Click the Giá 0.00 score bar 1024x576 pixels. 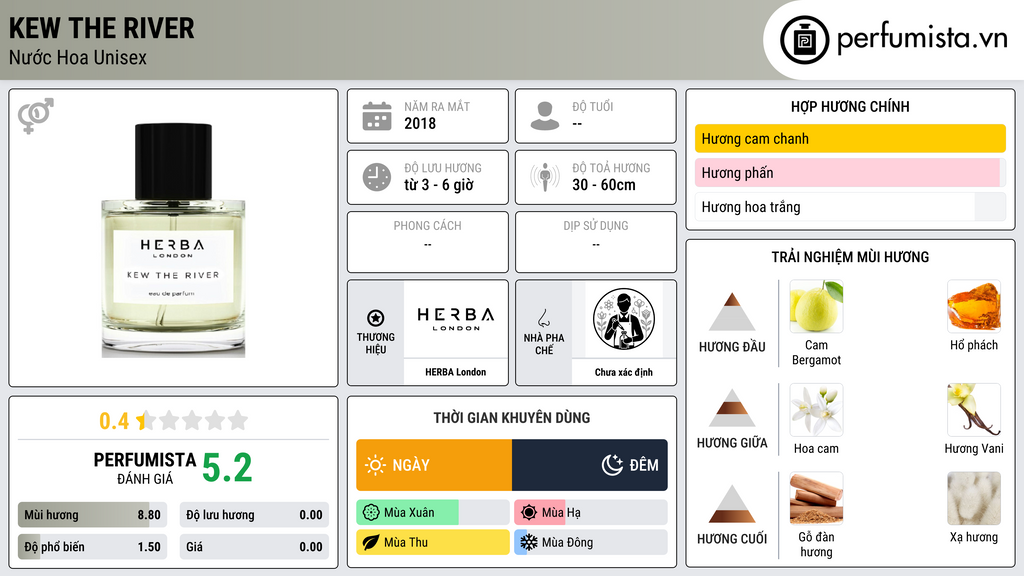tap(254, 547)
